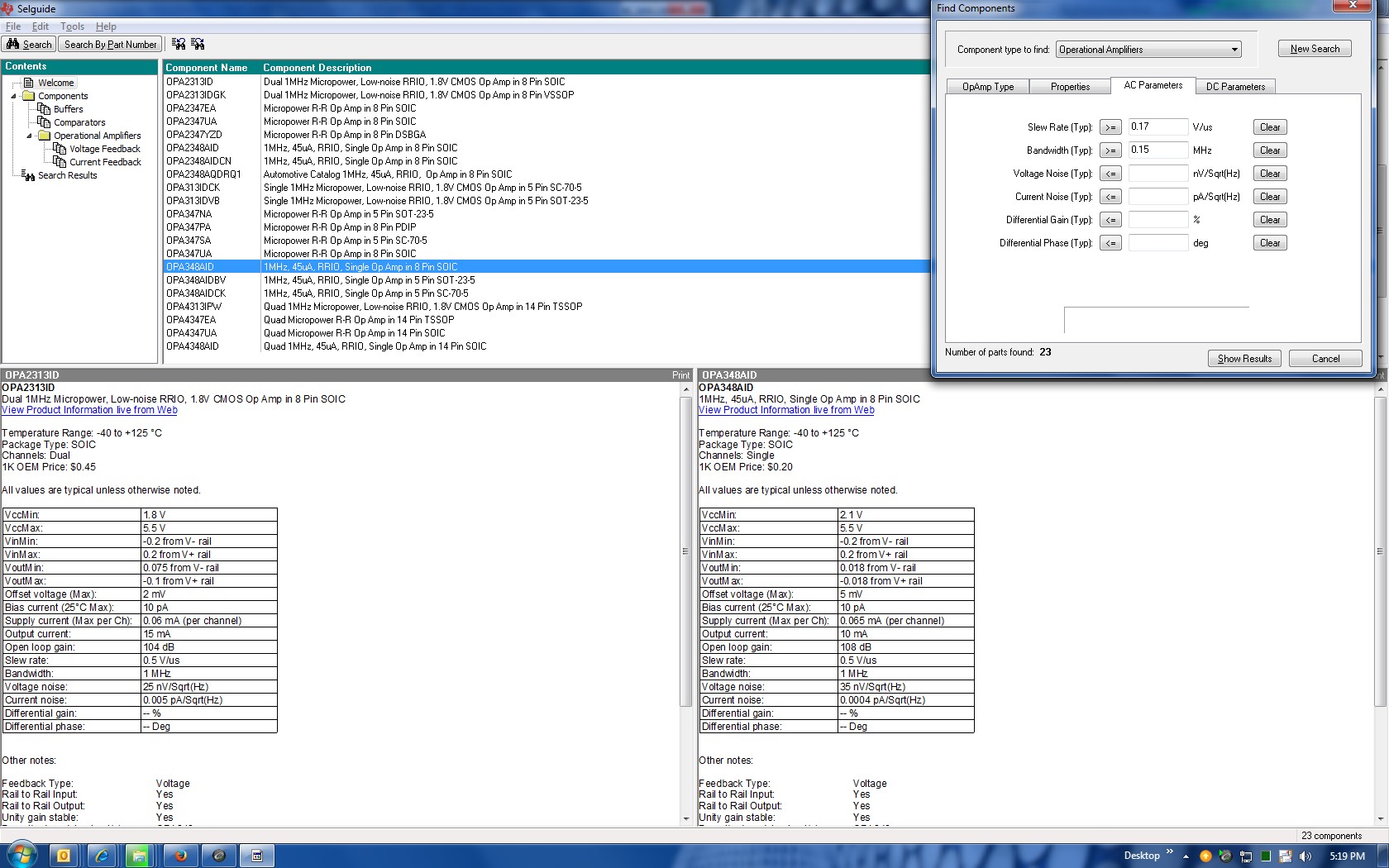Viewport: 1389px width, 868px height.
Task: Click the Show Results button
Action: click(1244, 359)
